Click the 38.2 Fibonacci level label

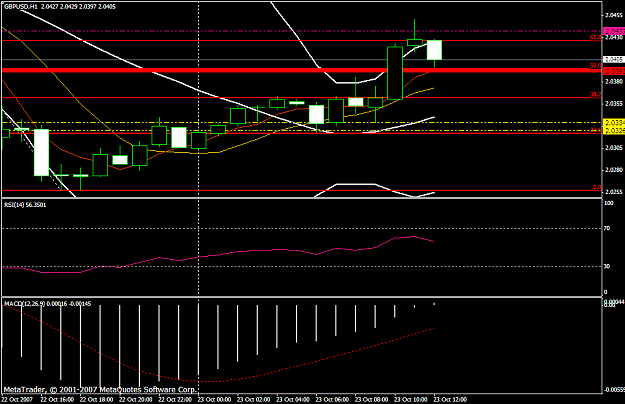596,94
